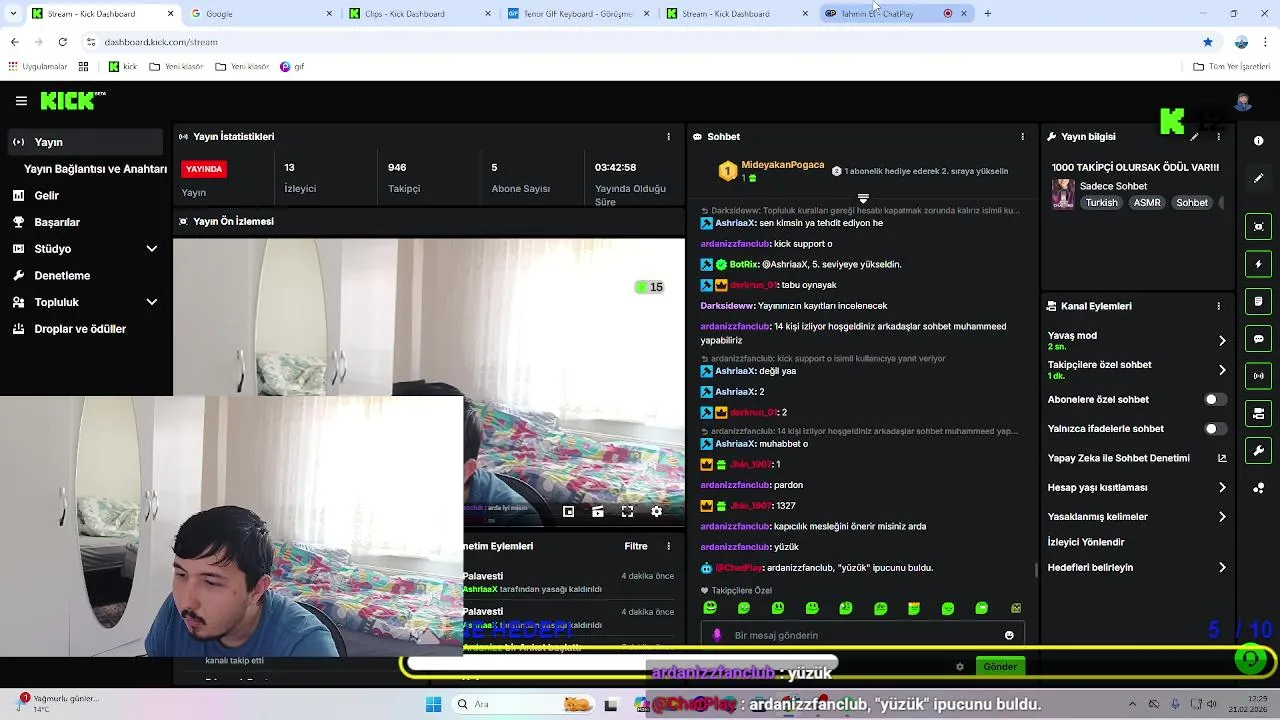Open the Kick hamburger menu
This screenshot has height=720, width=1280.
(x=21, y=101)
